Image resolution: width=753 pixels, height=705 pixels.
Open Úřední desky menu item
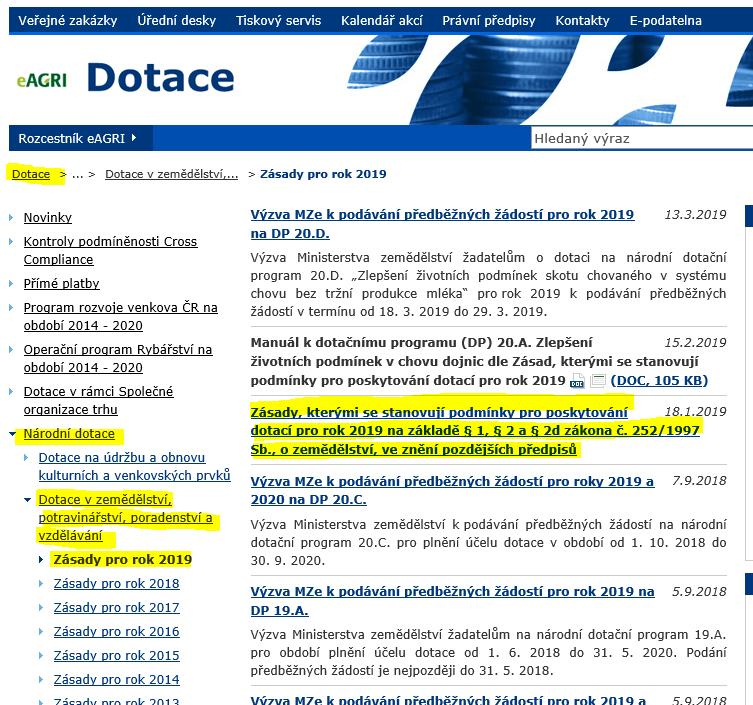pos(177,21)
